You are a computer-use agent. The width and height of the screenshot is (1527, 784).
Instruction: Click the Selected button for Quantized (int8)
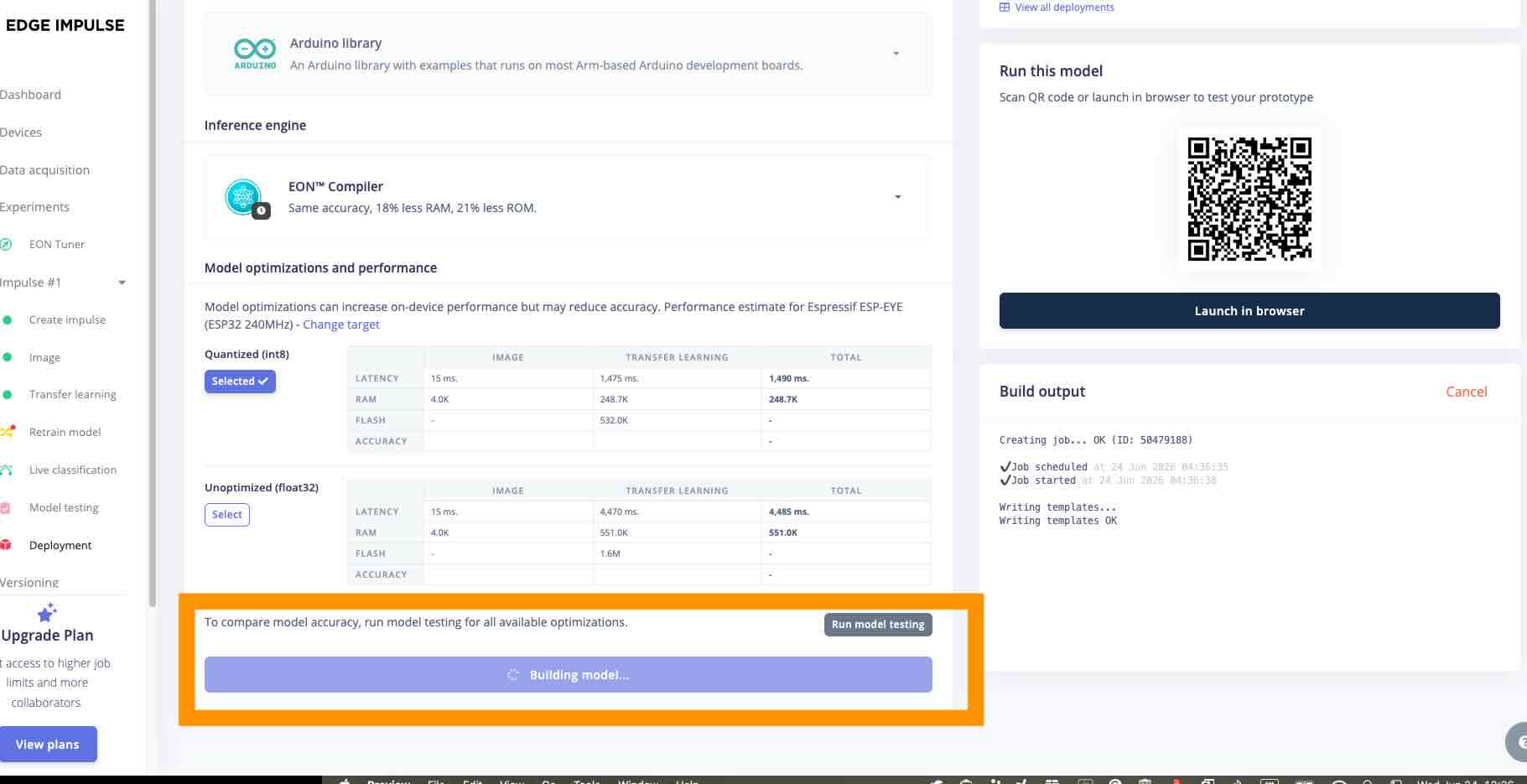(x=240, y=382)
